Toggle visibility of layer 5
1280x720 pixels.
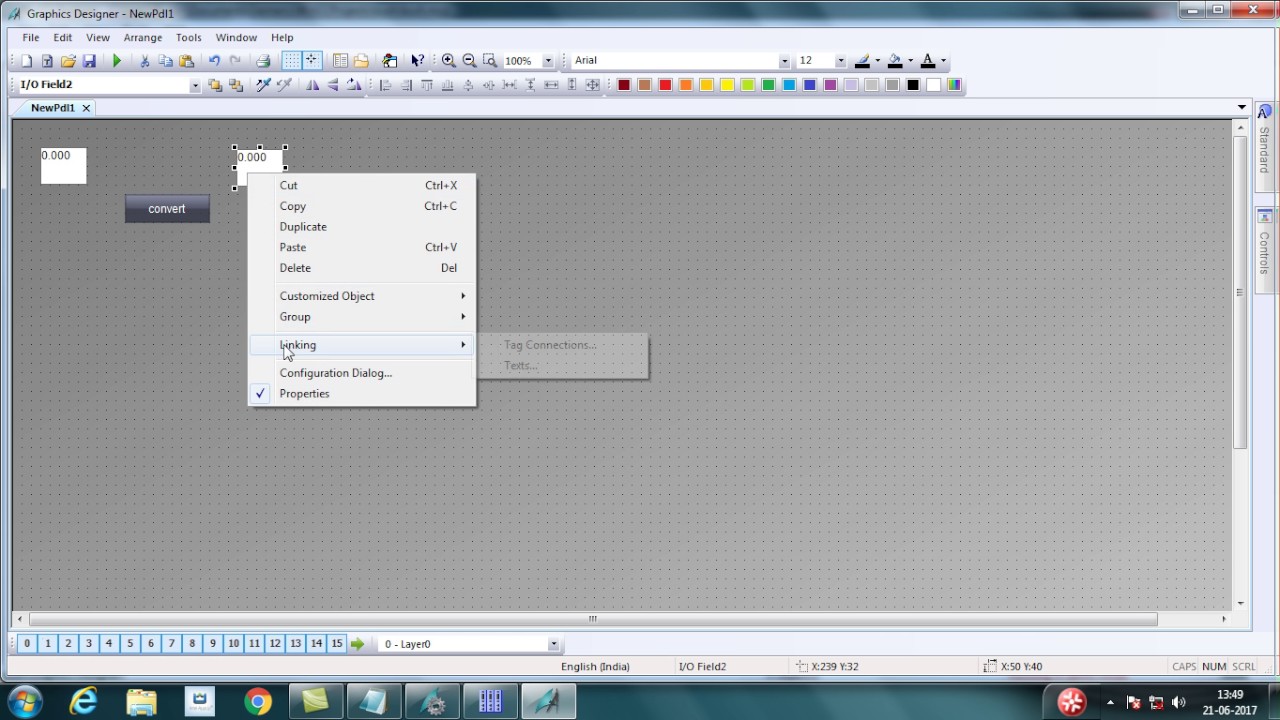coord(130,644)
